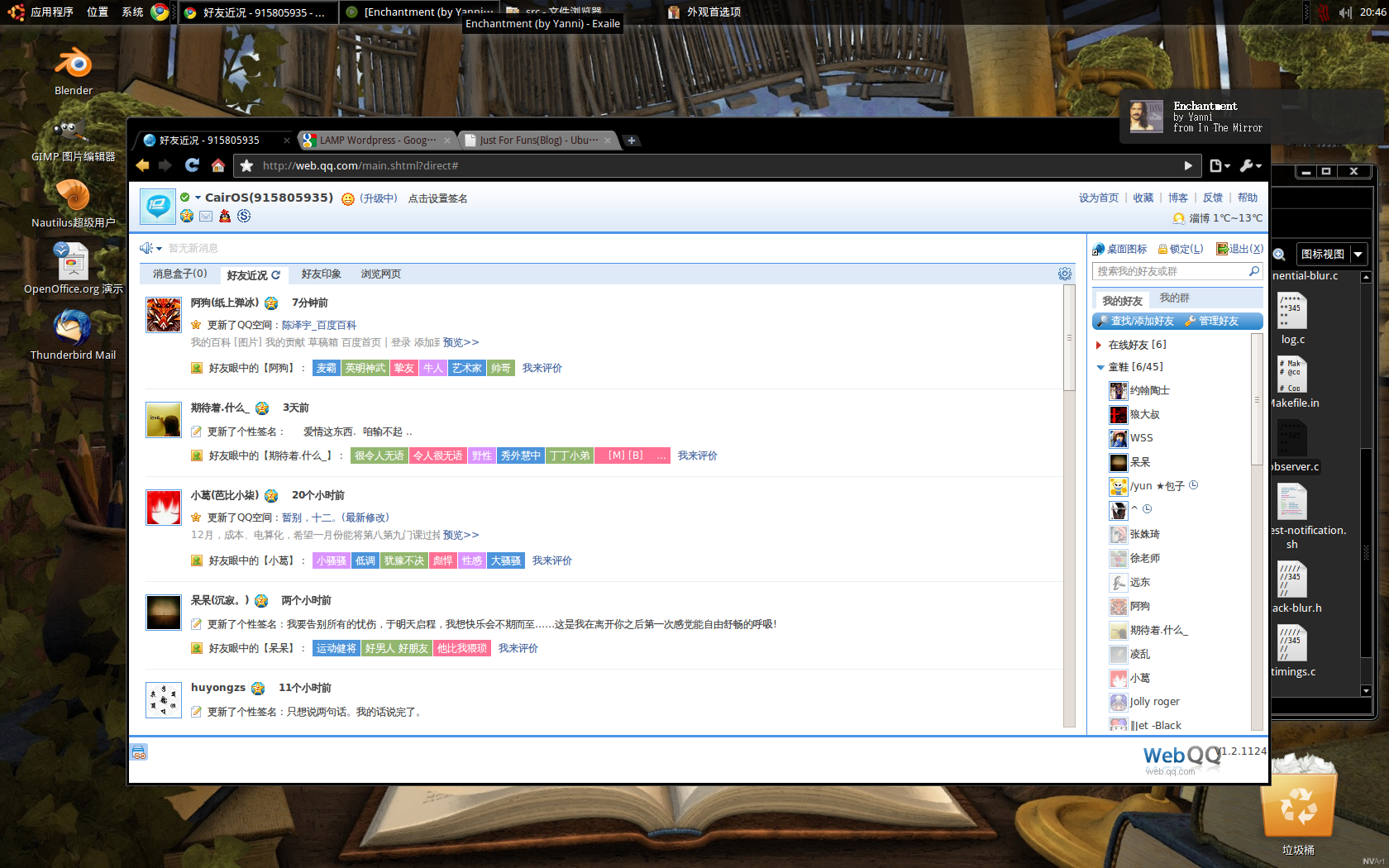Select friend 约翰陶士 in the list
This screenshot has width=1389, height=868.
(x=1149, y=390)
